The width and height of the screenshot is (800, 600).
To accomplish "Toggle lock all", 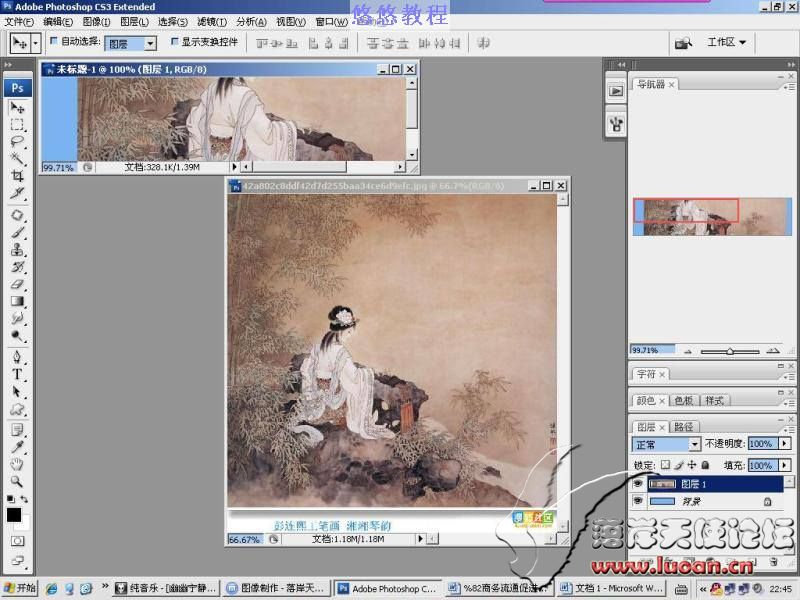I will 705,465.
